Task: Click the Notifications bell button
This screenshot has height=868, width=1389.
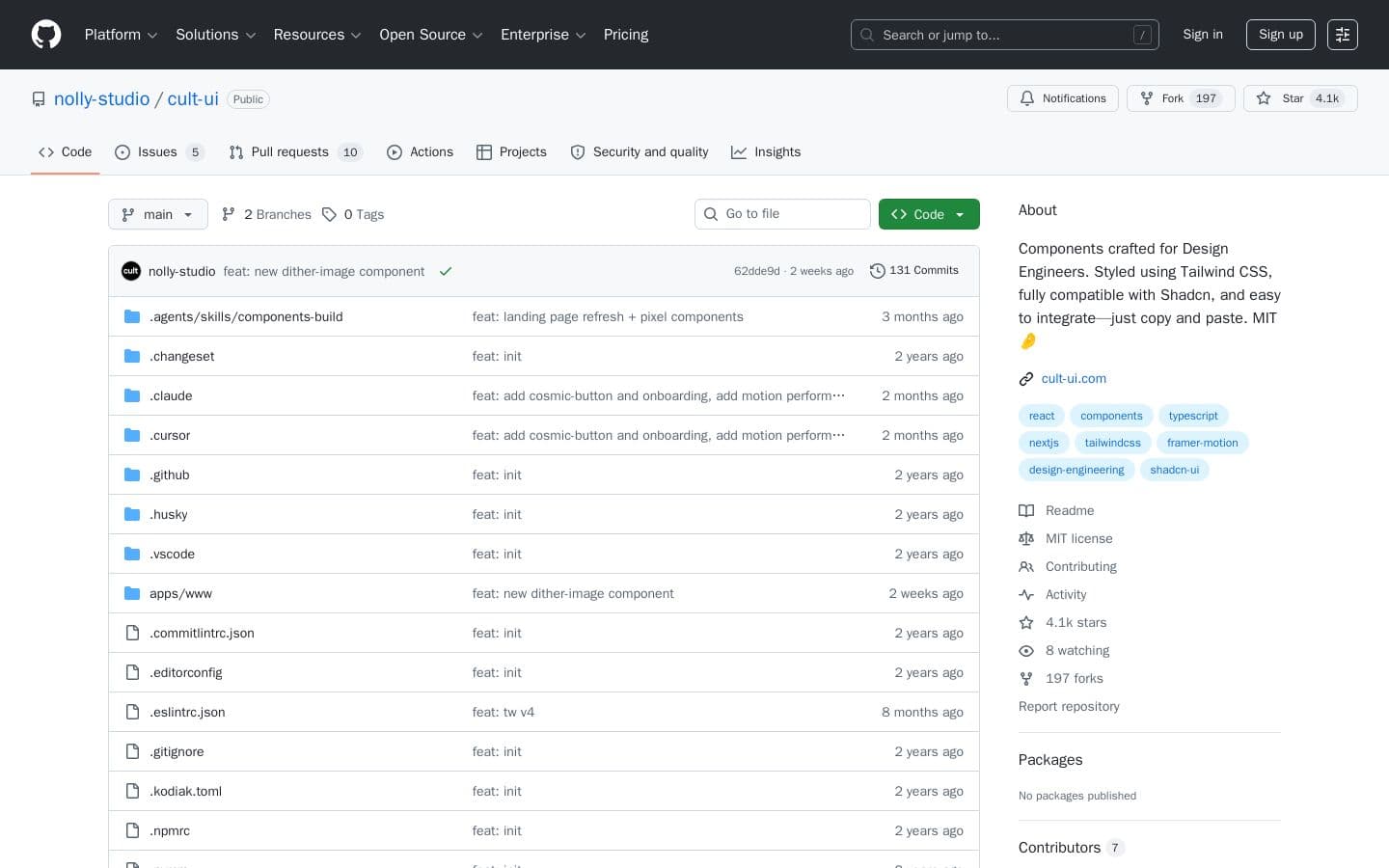Action: coord(1063,98)
